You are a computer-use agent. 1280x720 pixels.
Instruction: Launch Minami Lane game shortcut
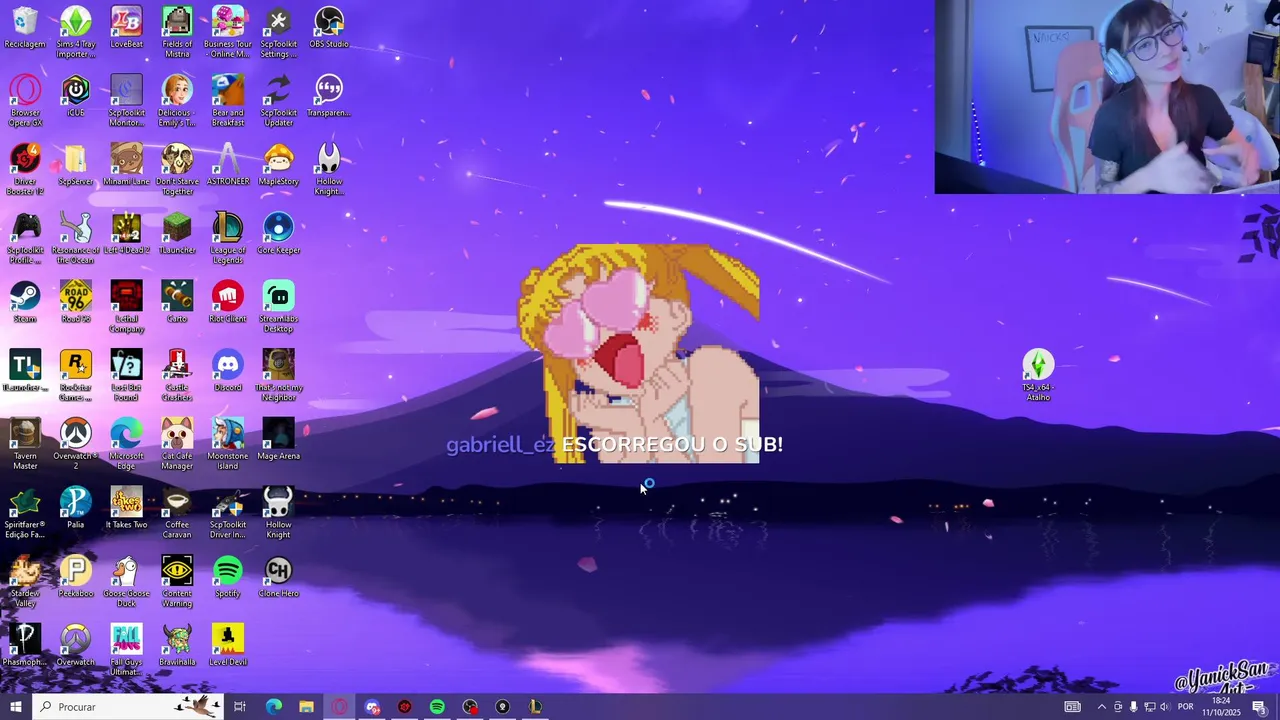point(126,165)
